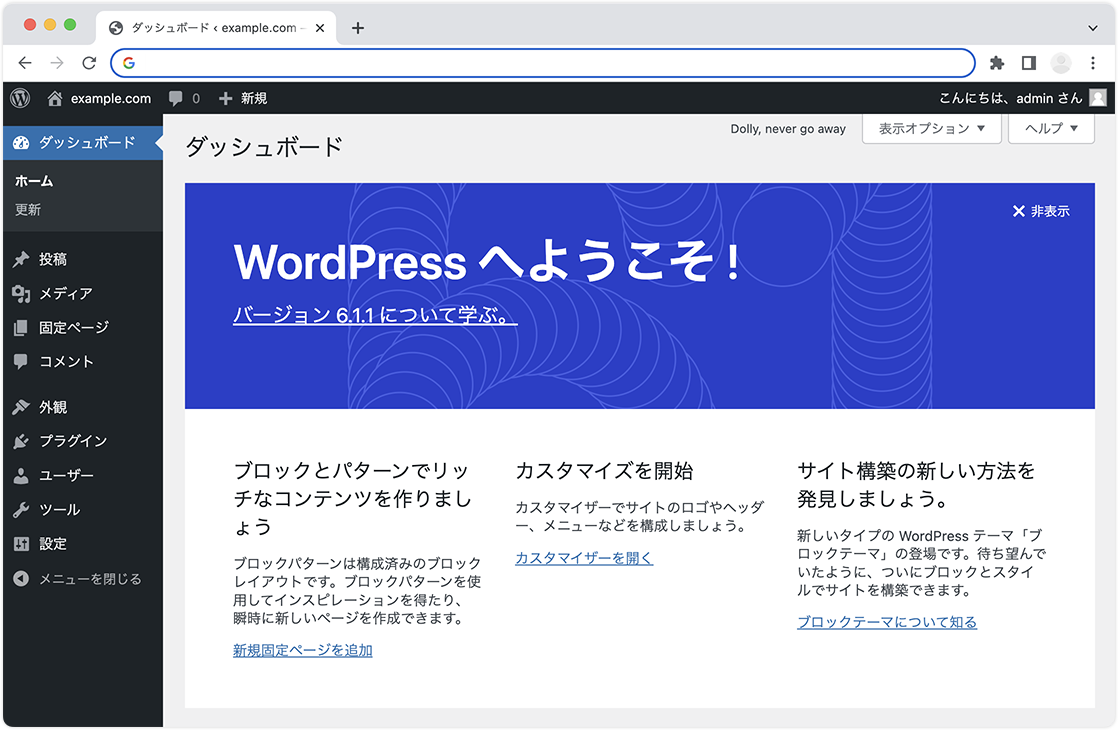The width and height of the screenshot is (1119, 731).
Task: Open the comments bubble icon in admin bar
Action: (176, 99)
